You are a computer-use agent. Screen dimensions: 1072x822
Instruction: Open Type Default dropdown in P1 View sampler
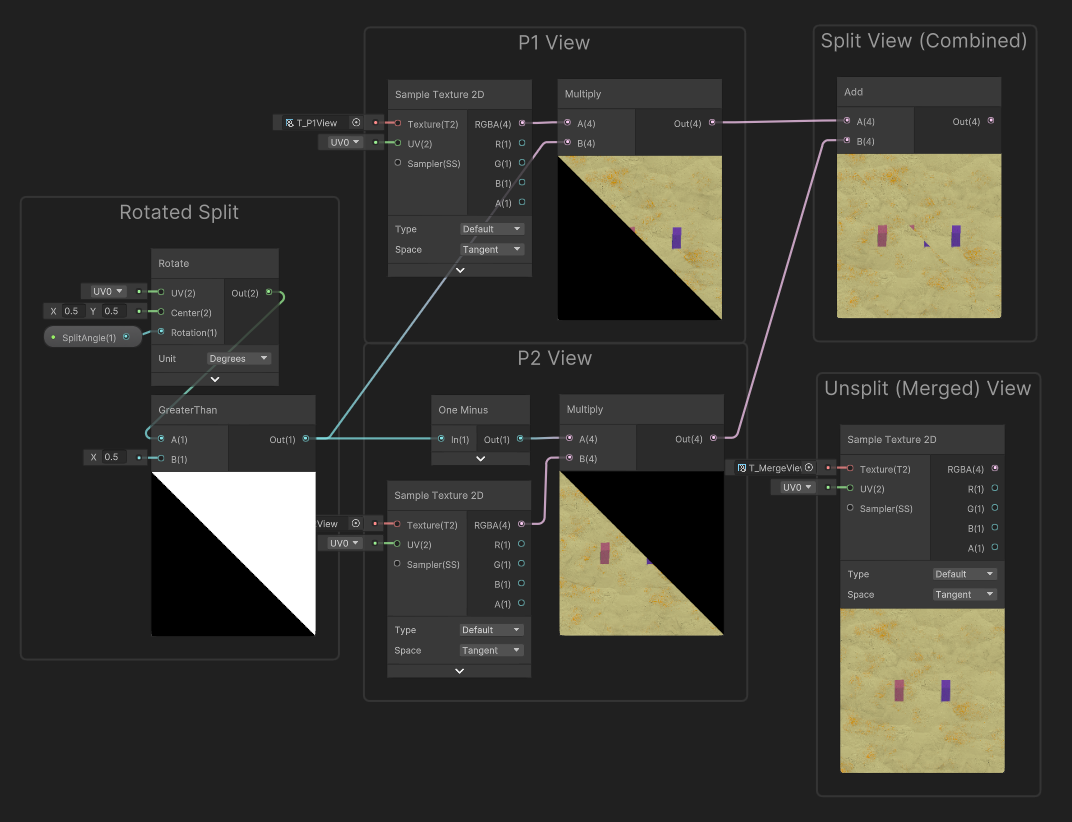click(x=491, y=229)
